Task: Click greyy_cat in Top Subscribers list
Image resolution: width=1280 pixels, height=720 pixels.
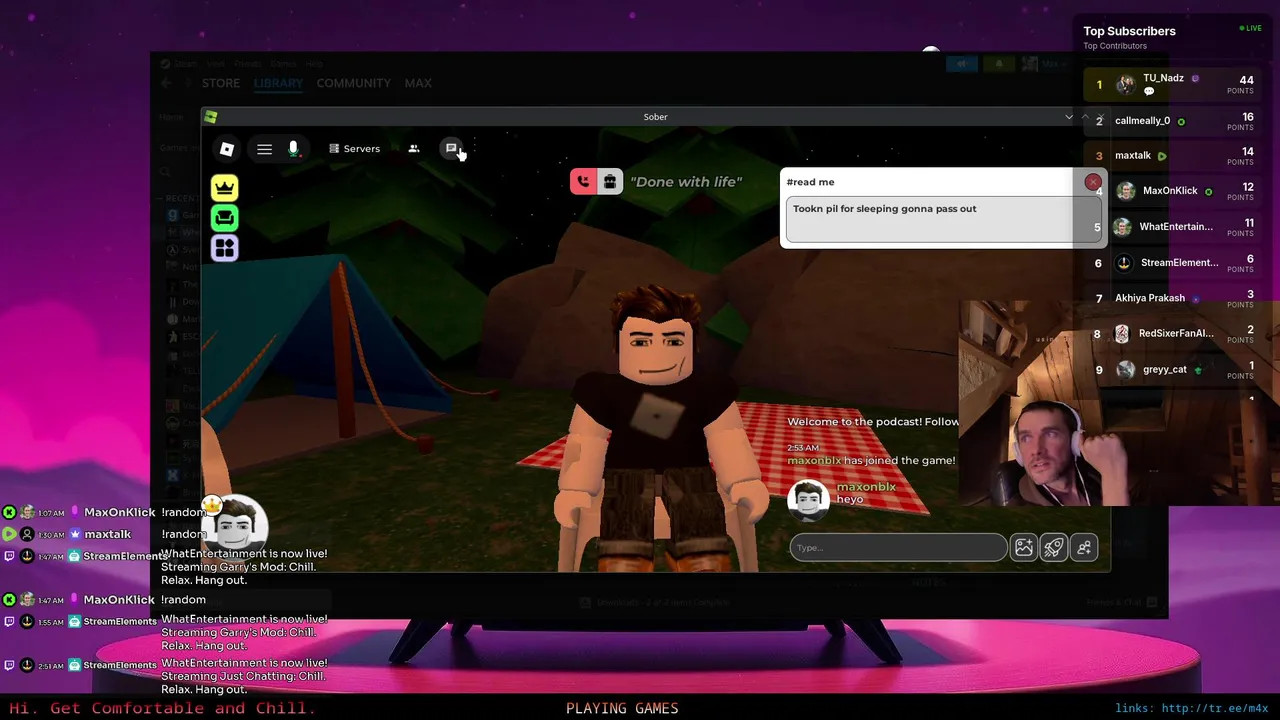Action: point(1171,369)
